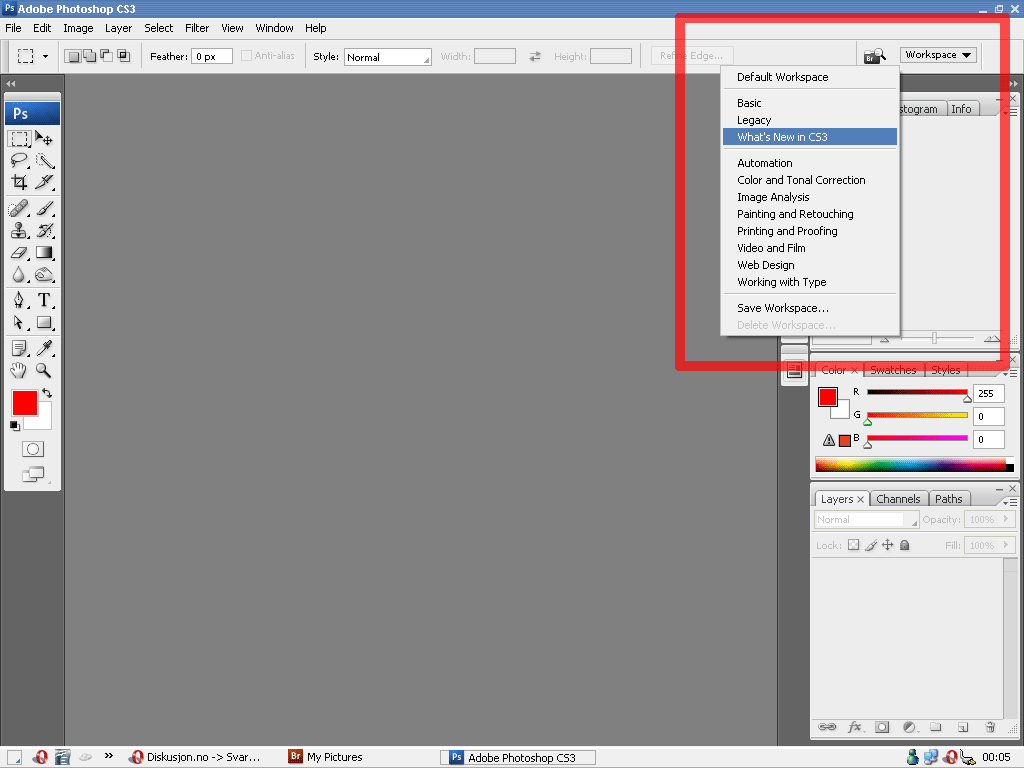Switch to the Paths tab
The image size is (1024, 768).
(948, 499)
